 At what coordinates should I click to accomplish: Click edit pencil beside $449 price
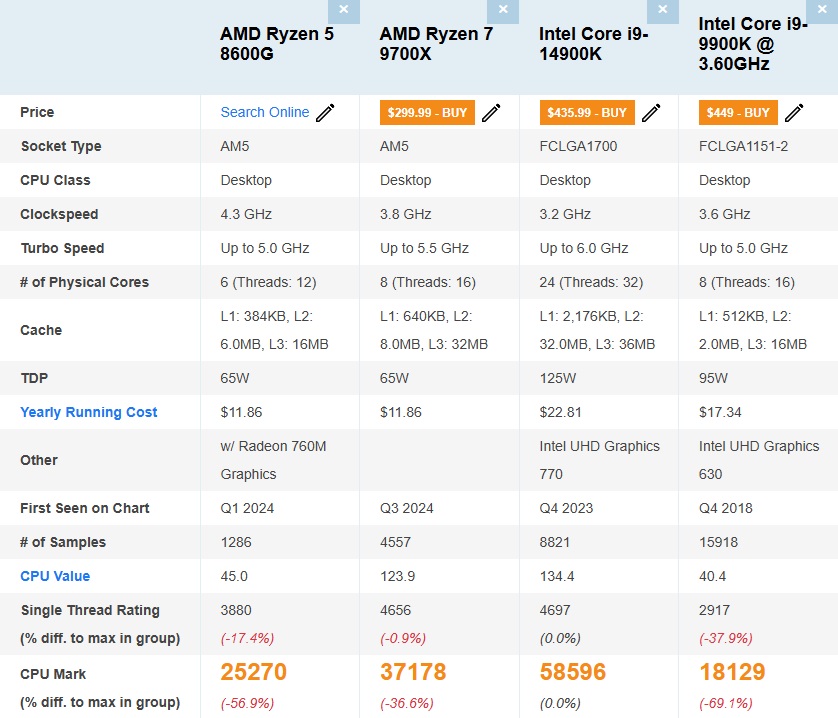794,113
